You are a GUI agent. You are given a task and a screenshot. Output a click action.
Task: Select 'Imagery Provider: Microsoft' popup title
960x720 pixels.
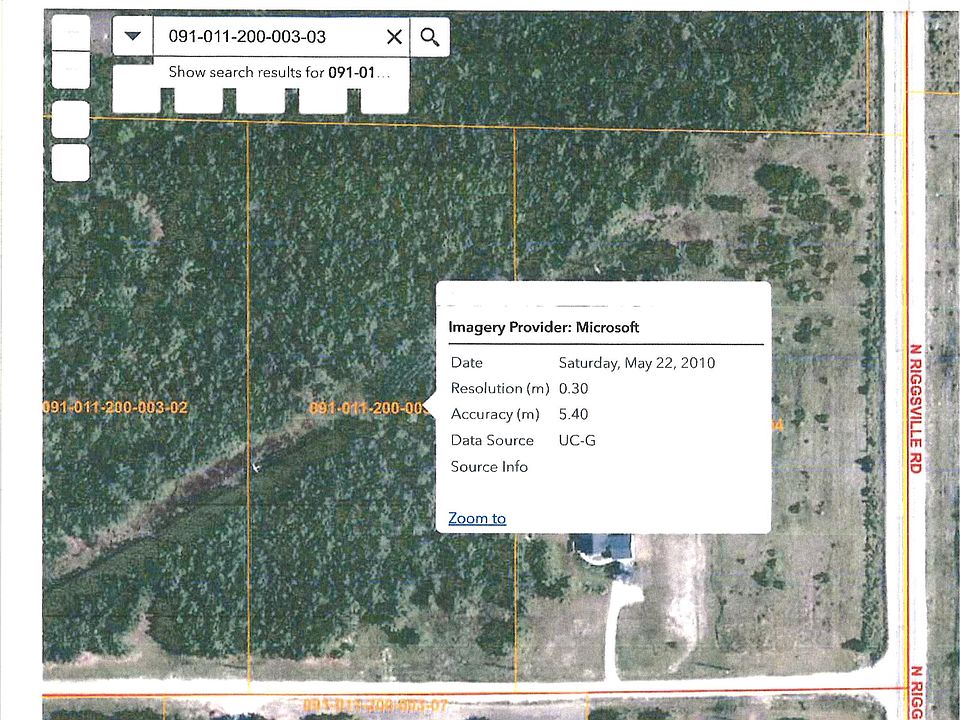[x=544, y=327]
